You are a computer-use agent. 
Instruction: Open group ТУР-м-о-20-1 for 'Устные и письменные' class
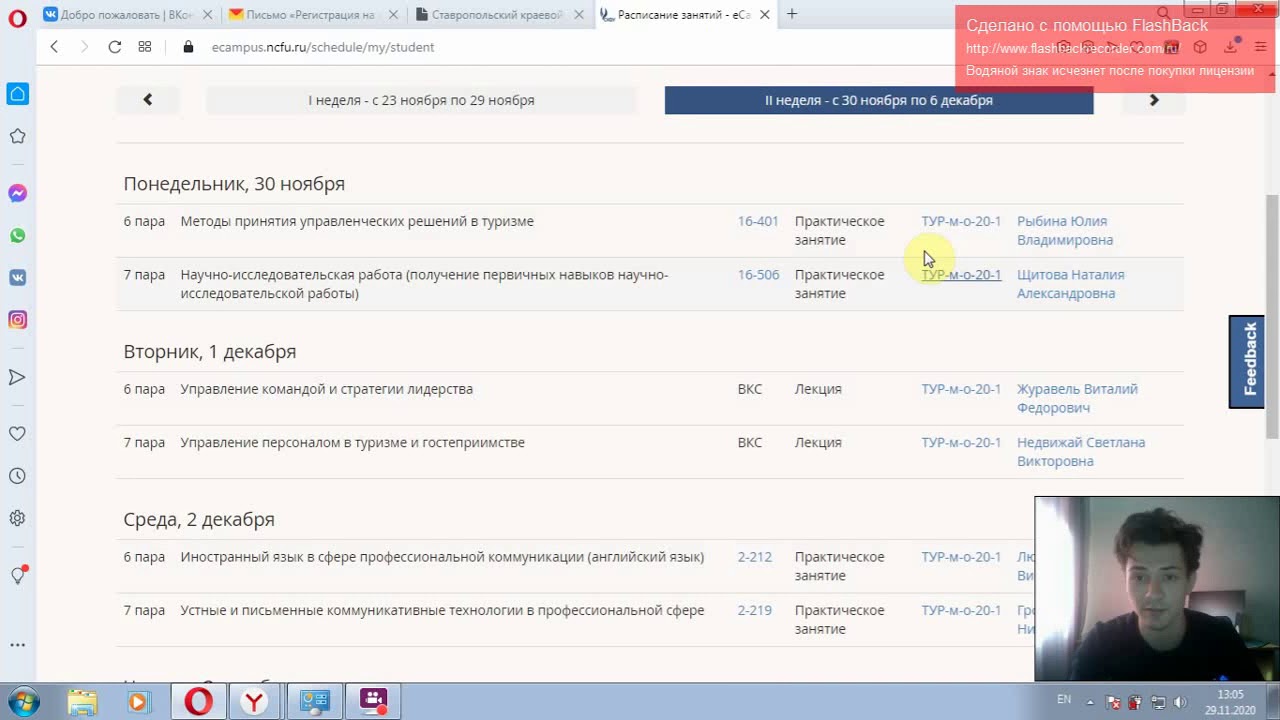click(x=961, y=611)
